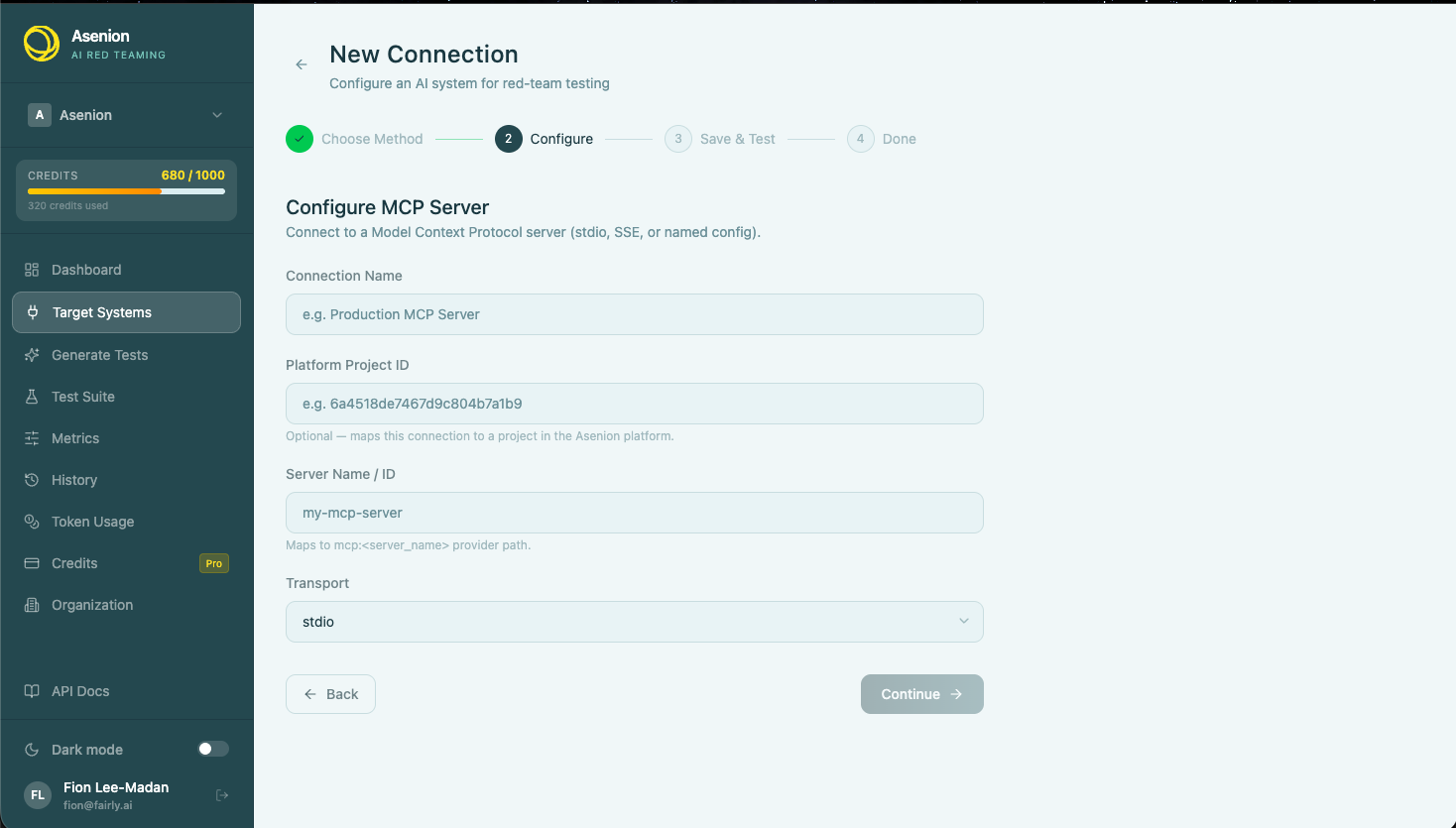Click the Done step label
Image resolution: width=1456 pixels, height=828 pixels.
[900, 139]
